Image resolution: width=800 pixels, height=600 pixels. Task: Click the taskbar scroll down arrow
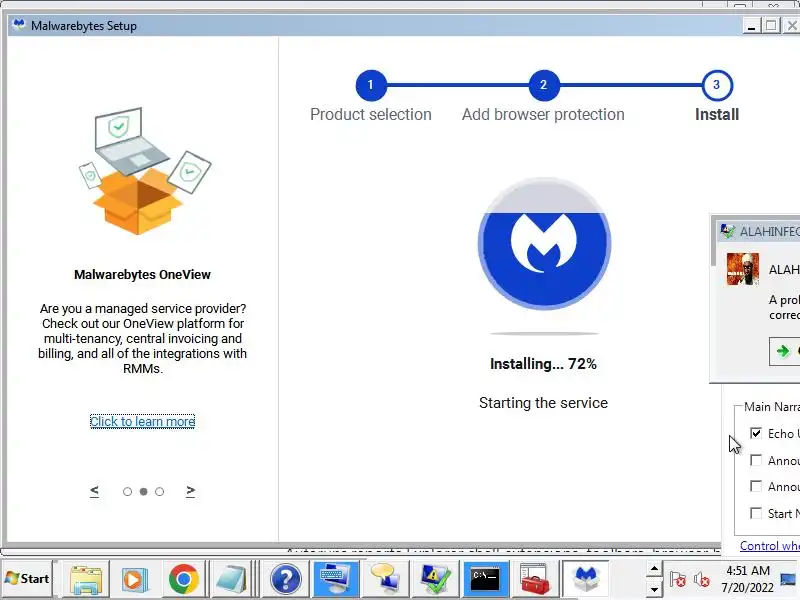(654, 589)
